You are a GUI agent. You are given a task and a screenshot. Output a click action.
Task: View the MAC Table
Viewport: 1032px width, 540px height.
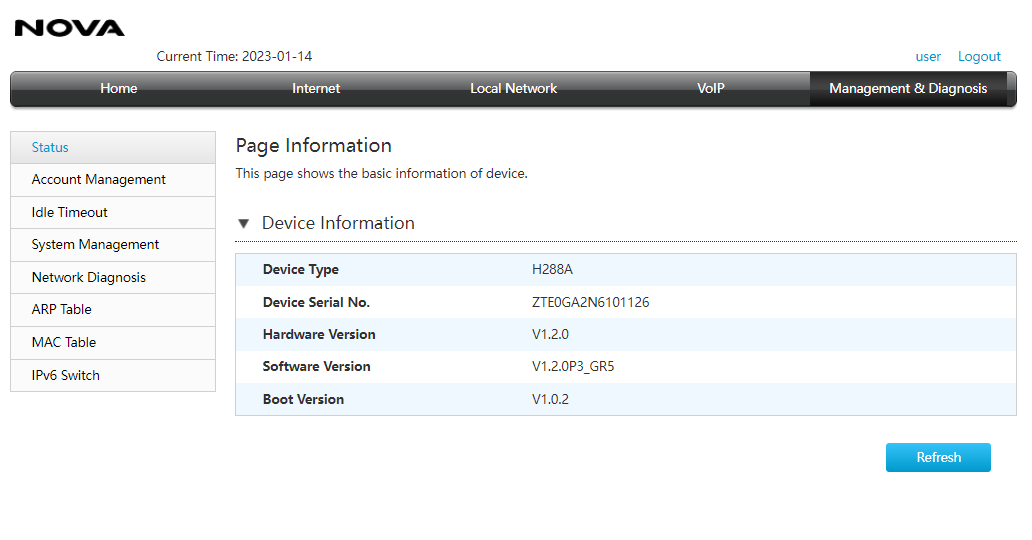coord(113,343)
